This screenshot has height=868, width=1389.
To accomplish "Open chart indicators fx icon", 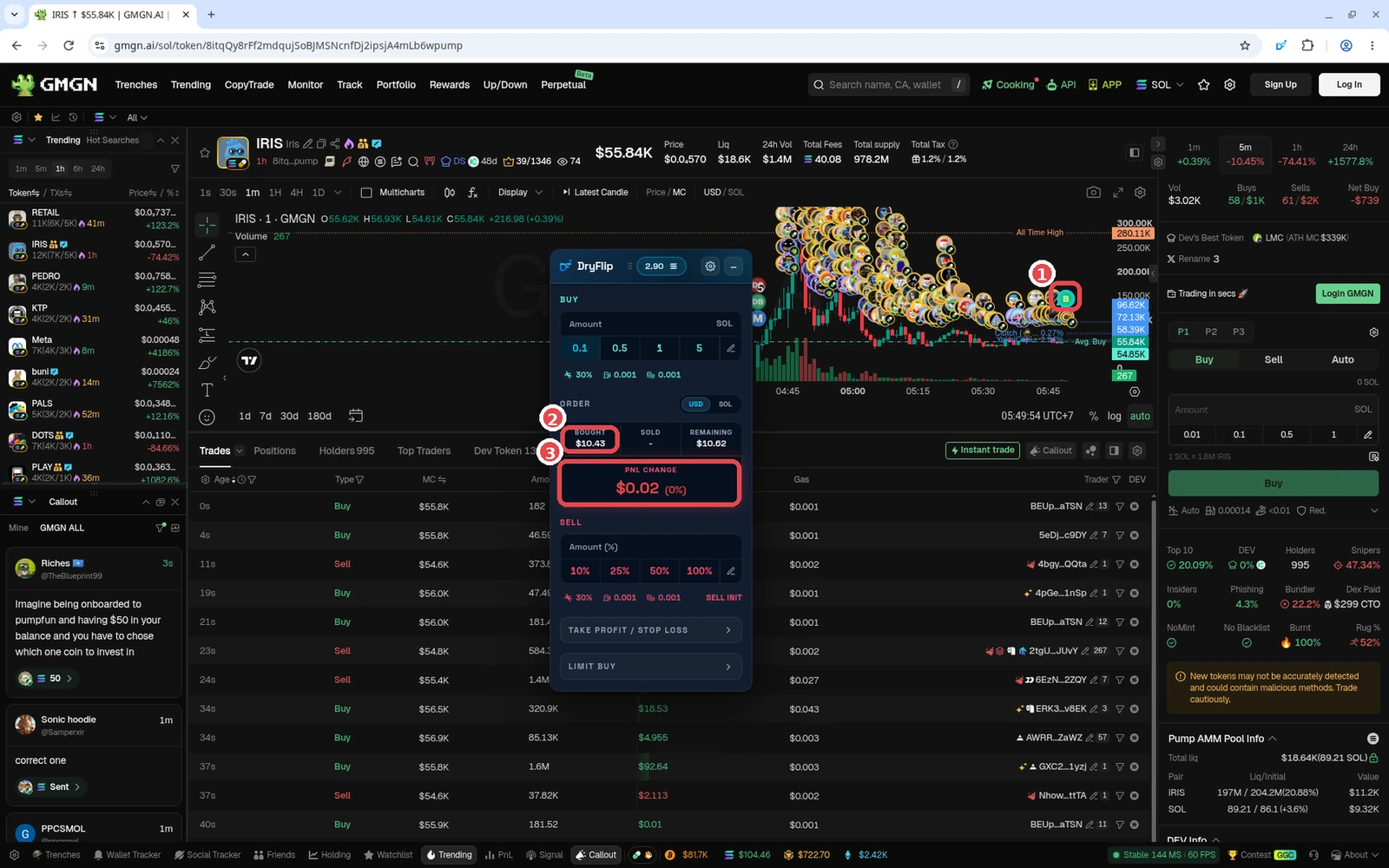I will (x=473, y=193).
